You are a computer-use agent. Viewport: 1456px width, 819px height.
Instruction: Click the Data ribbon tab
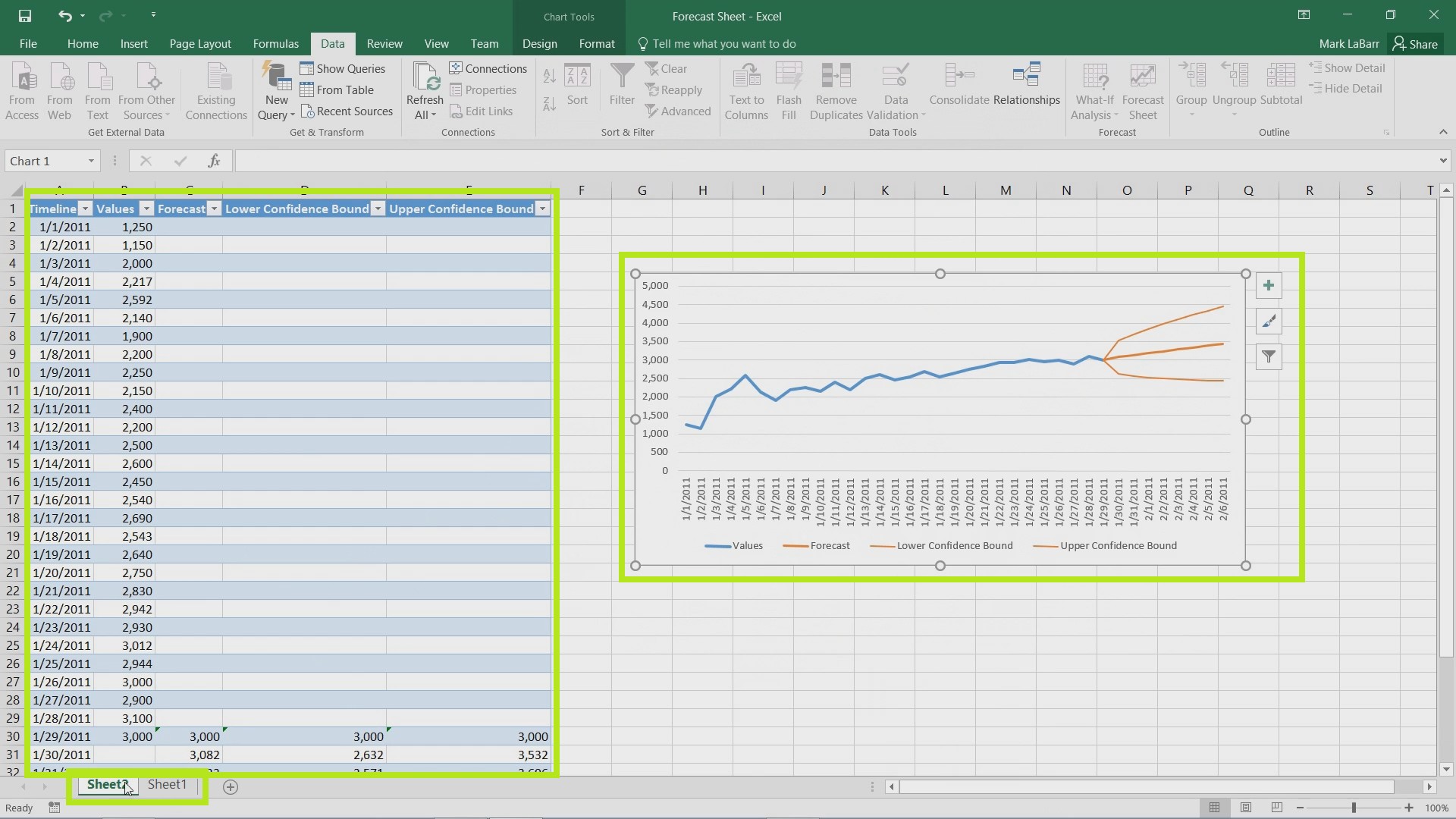pos(333,43)
